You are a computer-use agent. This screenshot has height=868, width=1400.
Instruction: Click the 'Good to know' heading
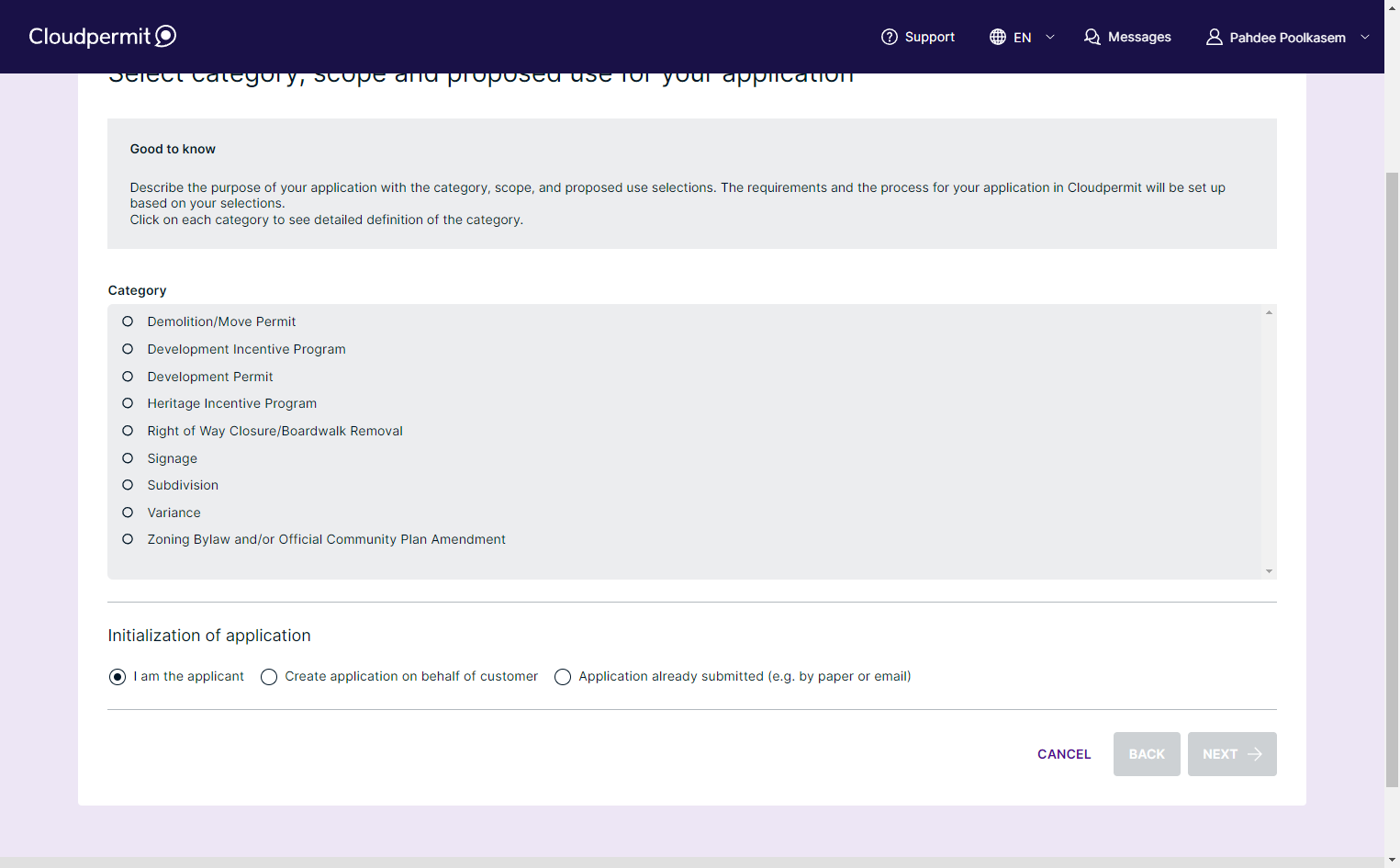(x=173, y=149)
